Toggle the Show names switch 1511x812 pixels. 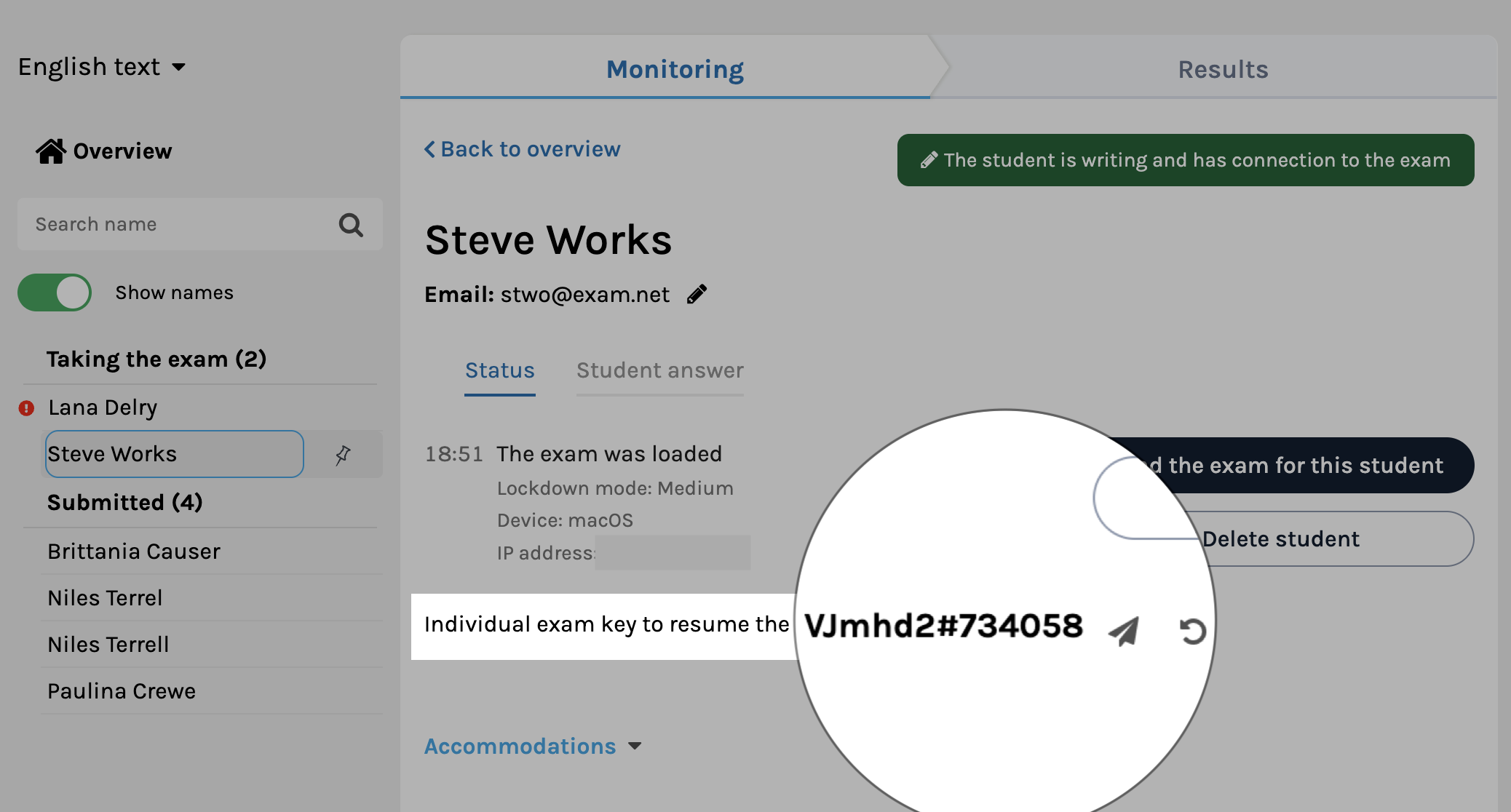pyautogui.click(x=55, y=292)
